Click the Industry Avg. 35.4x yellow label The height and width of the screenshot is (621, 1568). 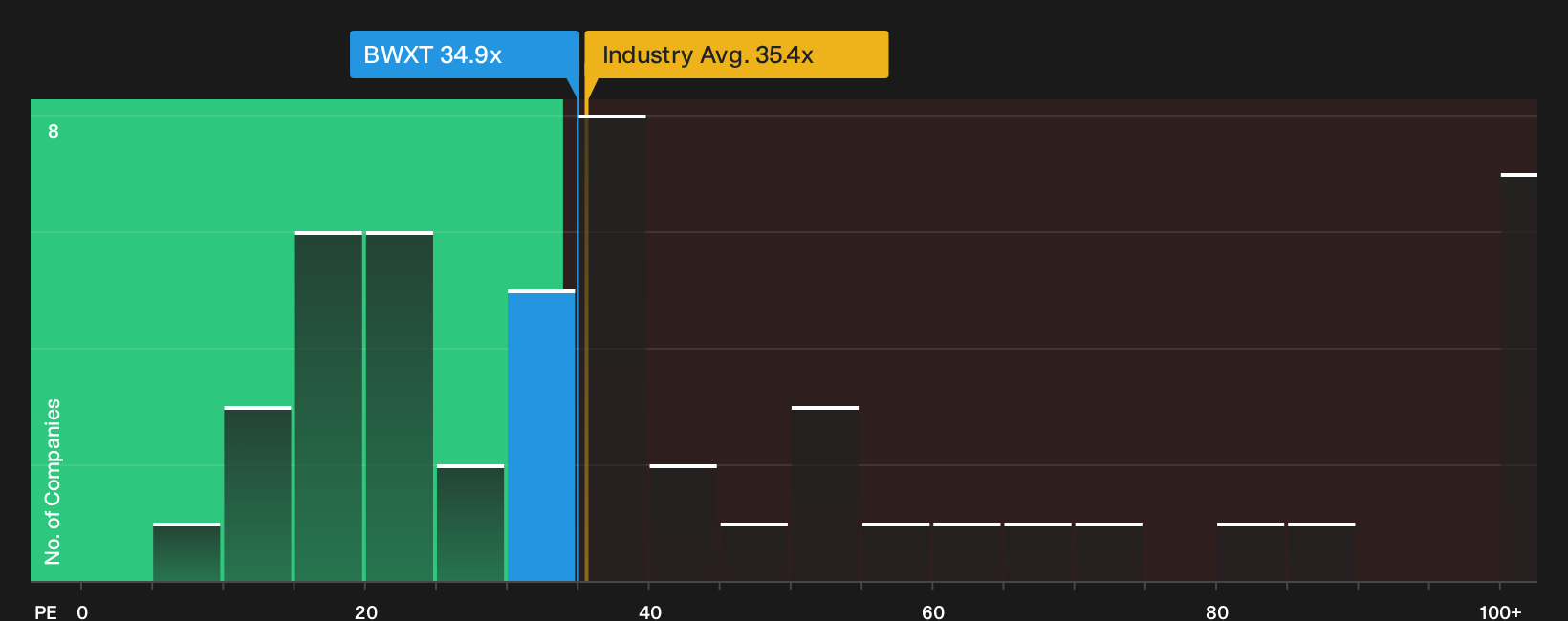click(x=736, y=54)
